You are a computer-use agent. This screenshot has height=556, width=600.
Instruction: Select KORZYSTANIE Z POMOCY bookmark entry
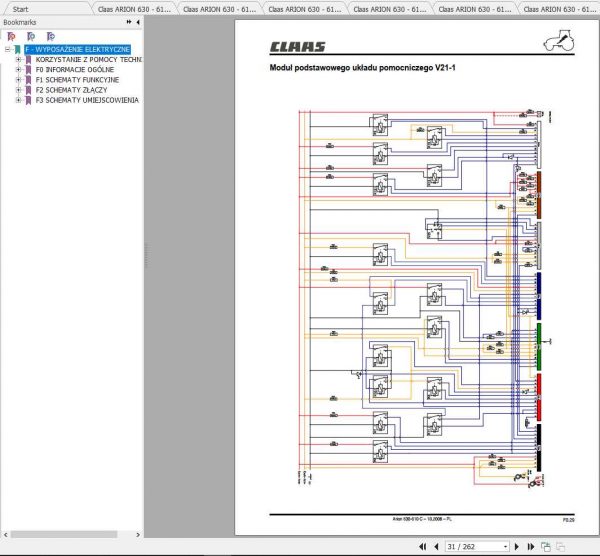[89, 59]
